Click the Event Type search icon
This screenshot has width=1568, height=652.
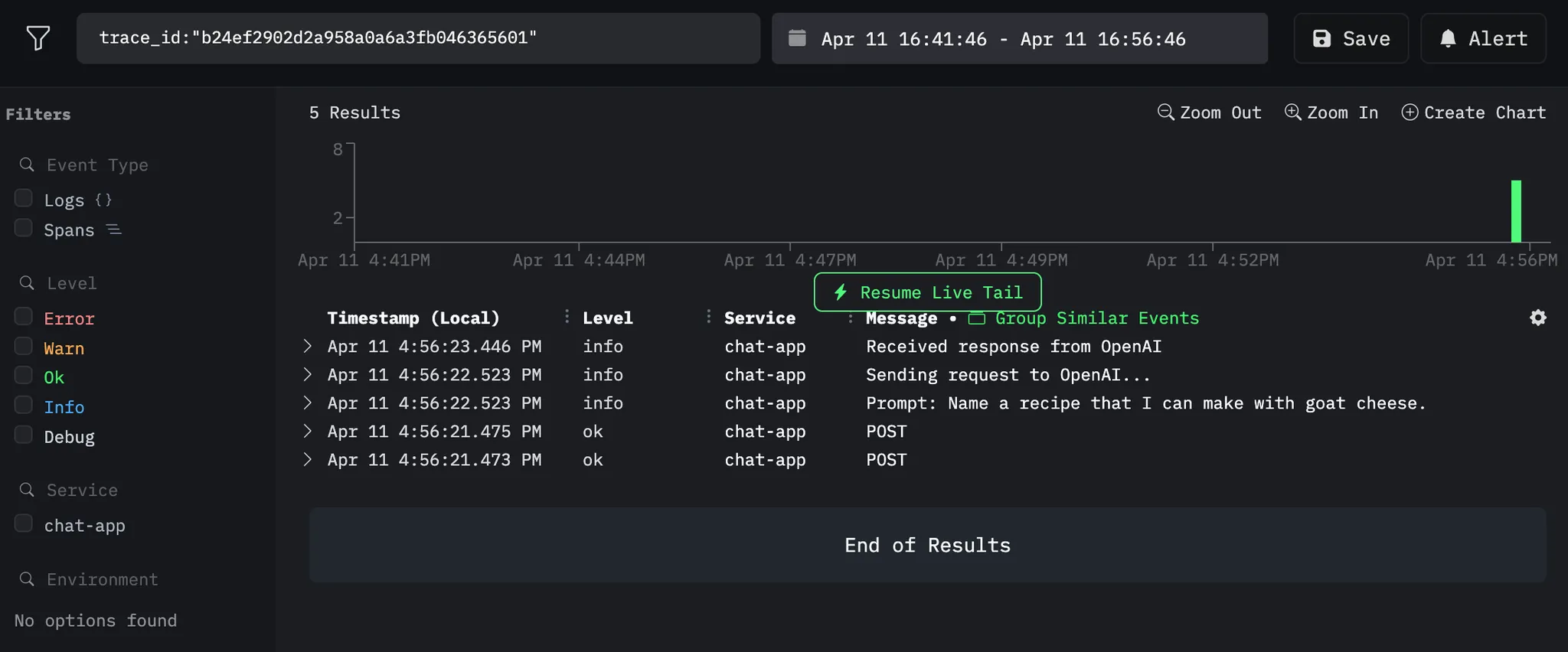pyautogui.click(x=27, y=165)
